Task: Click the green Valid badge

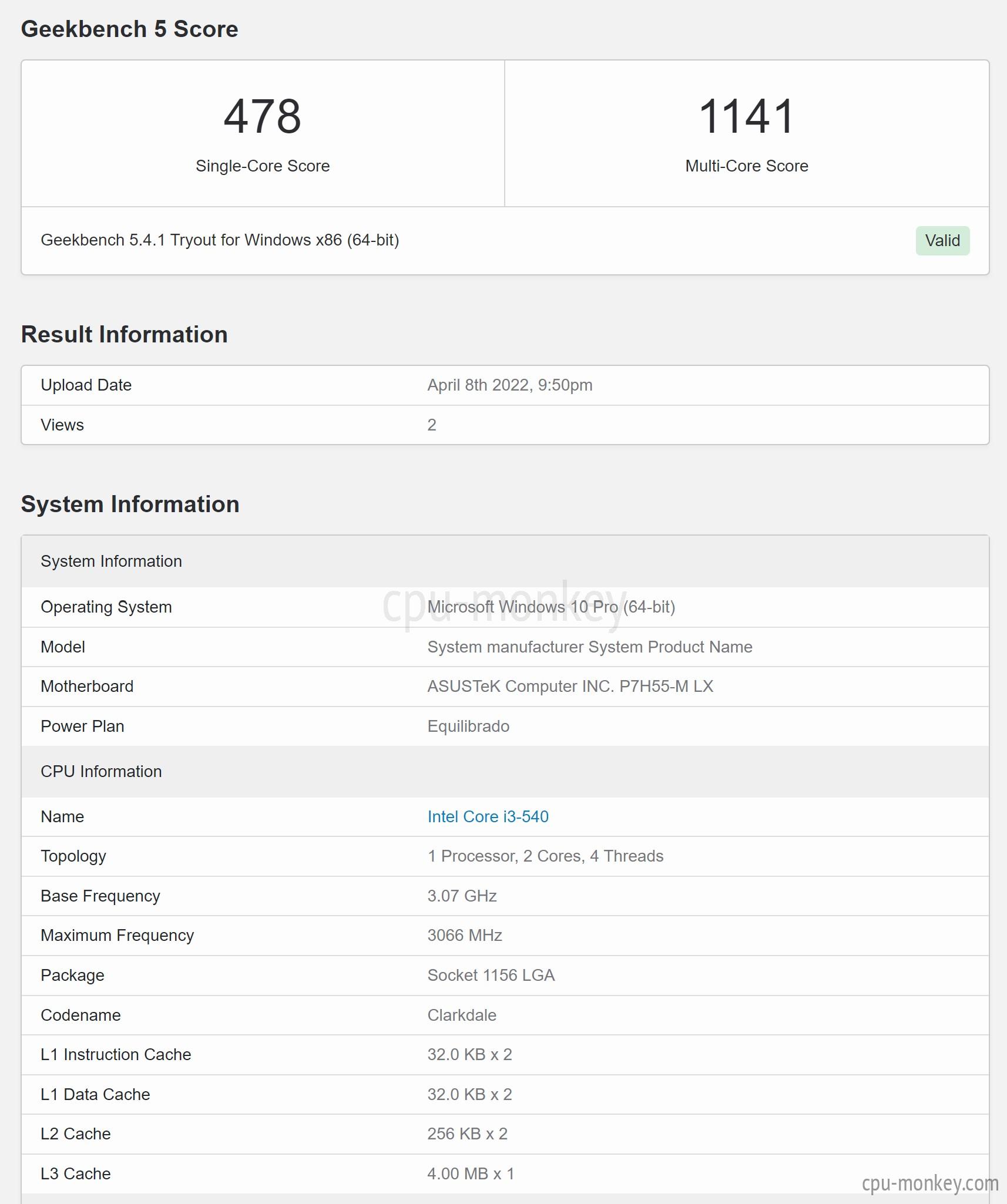Action: [x=942, y=240]
